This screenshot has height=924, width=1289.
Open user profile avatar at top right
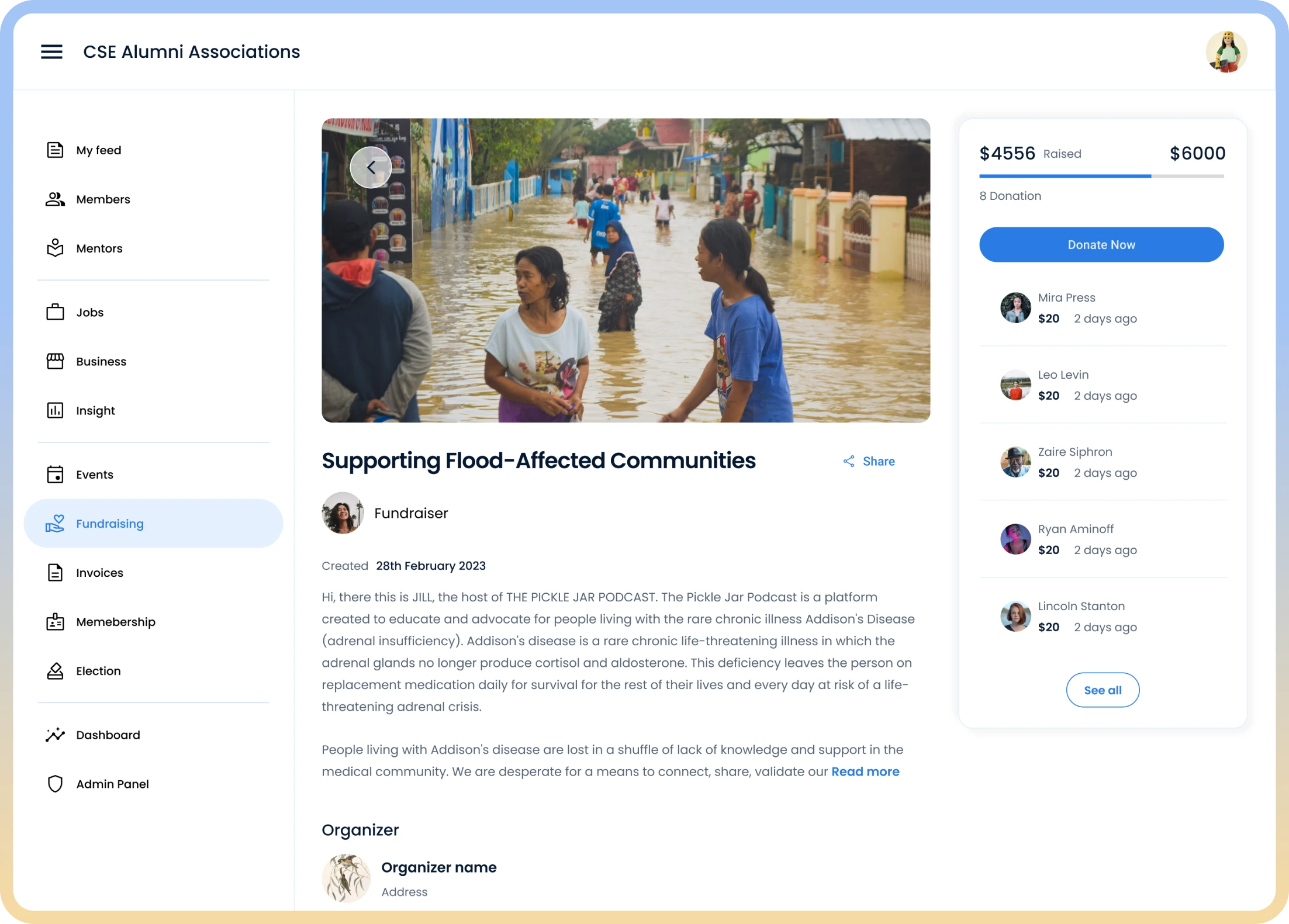pyautogui.click(x=1226, y=51)
